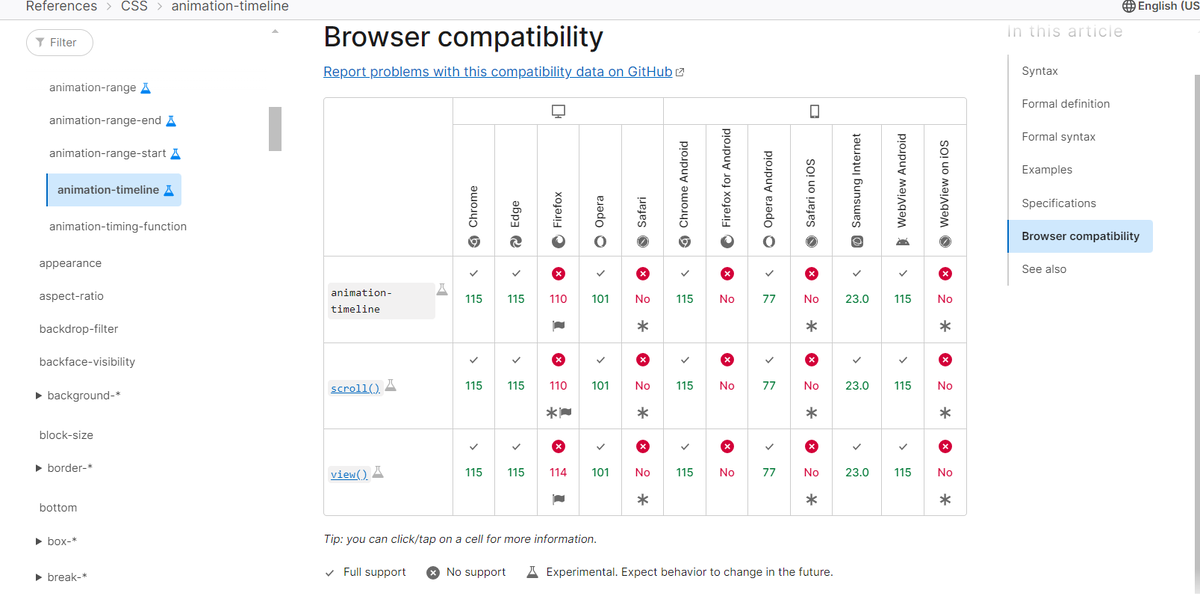The image size is (1200, 599).
Task: Go to Specifications section in article outline
Action: 1058,203
